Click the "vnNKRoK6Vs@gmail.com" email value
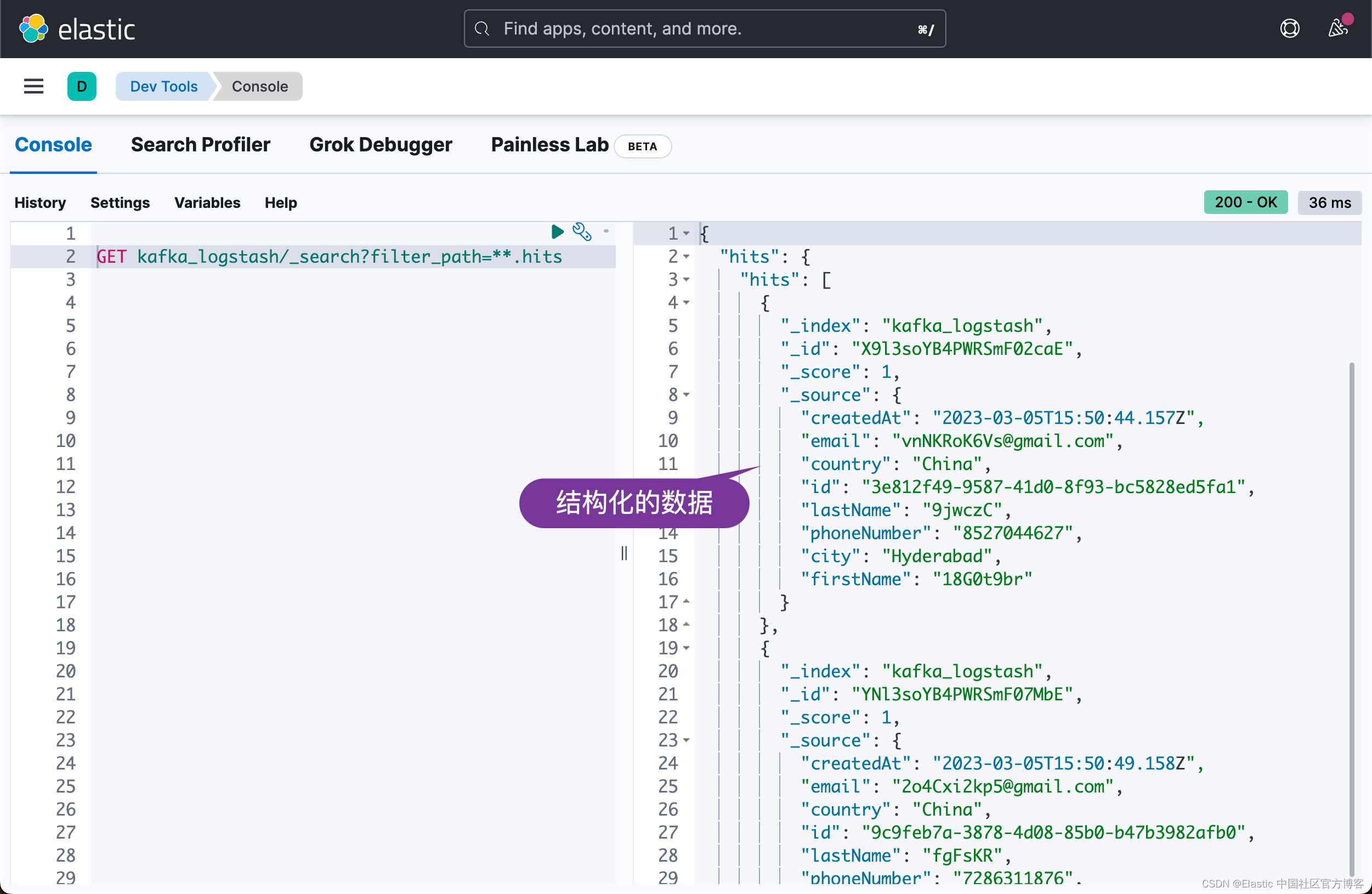The width and height of the screenshot is (1372, 894). [x=1002, y=441]
